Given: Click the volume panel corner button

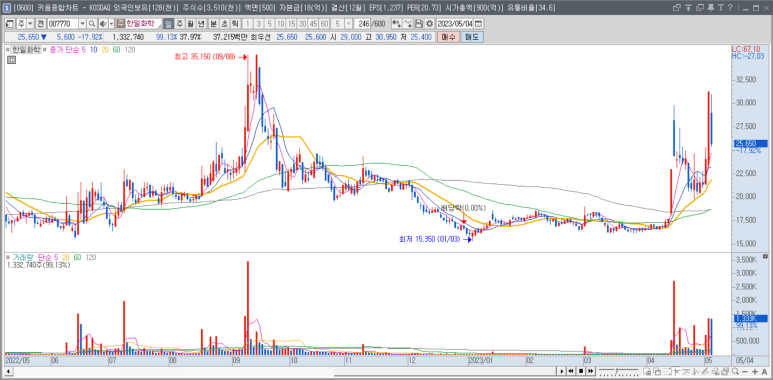Looking at the screenshot, I should [765, 257].
